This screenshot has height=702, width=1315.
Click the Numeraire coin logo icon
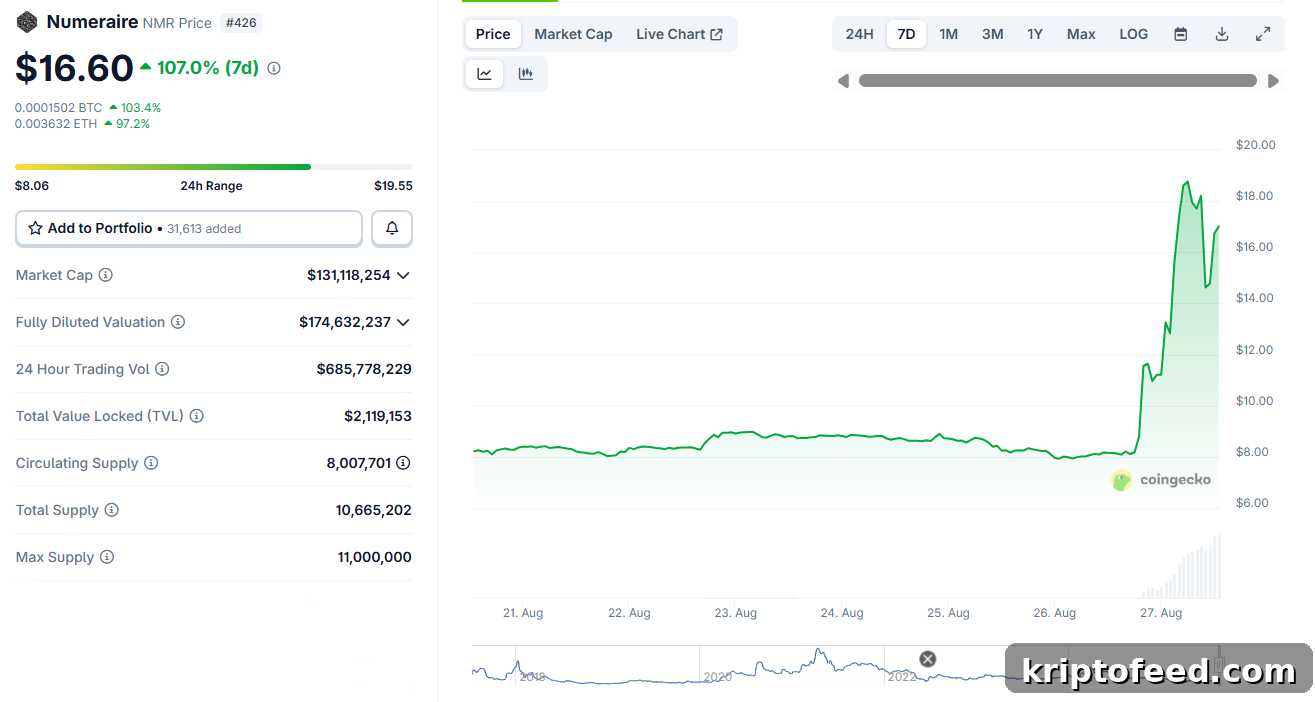(27, 22)
